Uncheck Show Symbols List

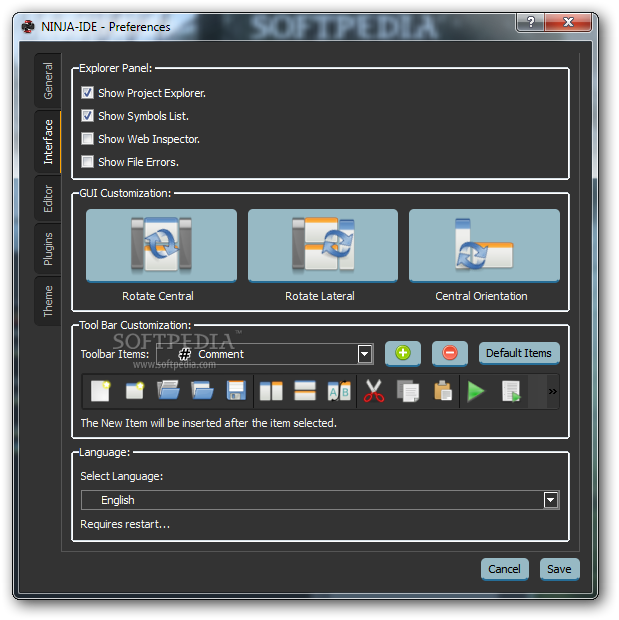coord(87,116)
